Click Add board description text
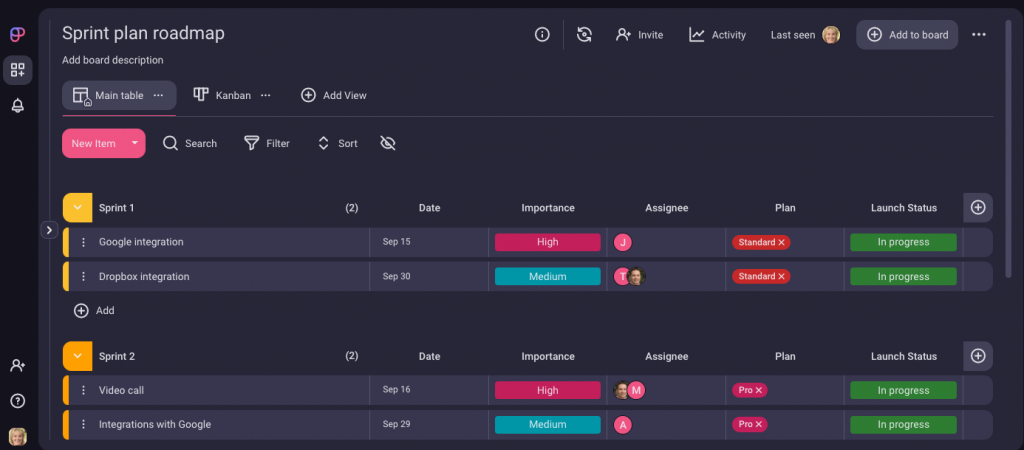This screenshot has height=450, width=1024. point(113,60)
